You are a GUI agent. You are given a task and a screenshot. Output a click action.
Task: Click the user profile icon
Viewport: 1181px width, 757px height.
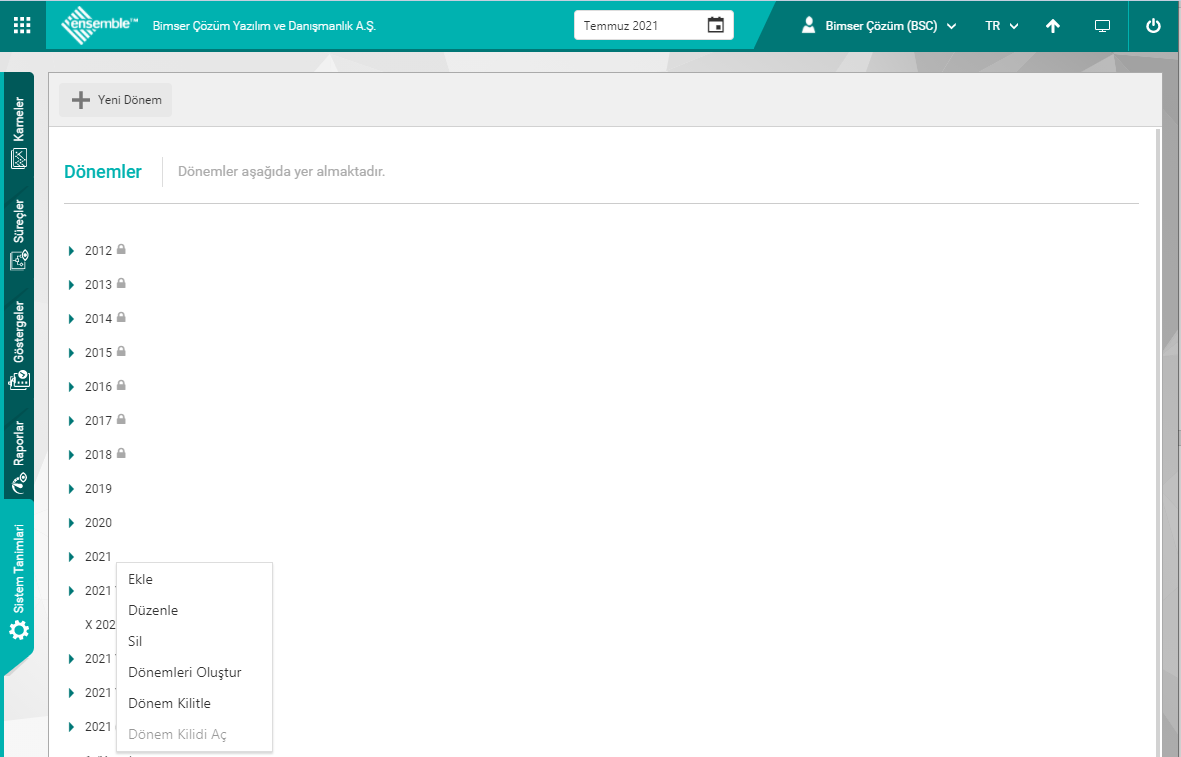(808, 25)
